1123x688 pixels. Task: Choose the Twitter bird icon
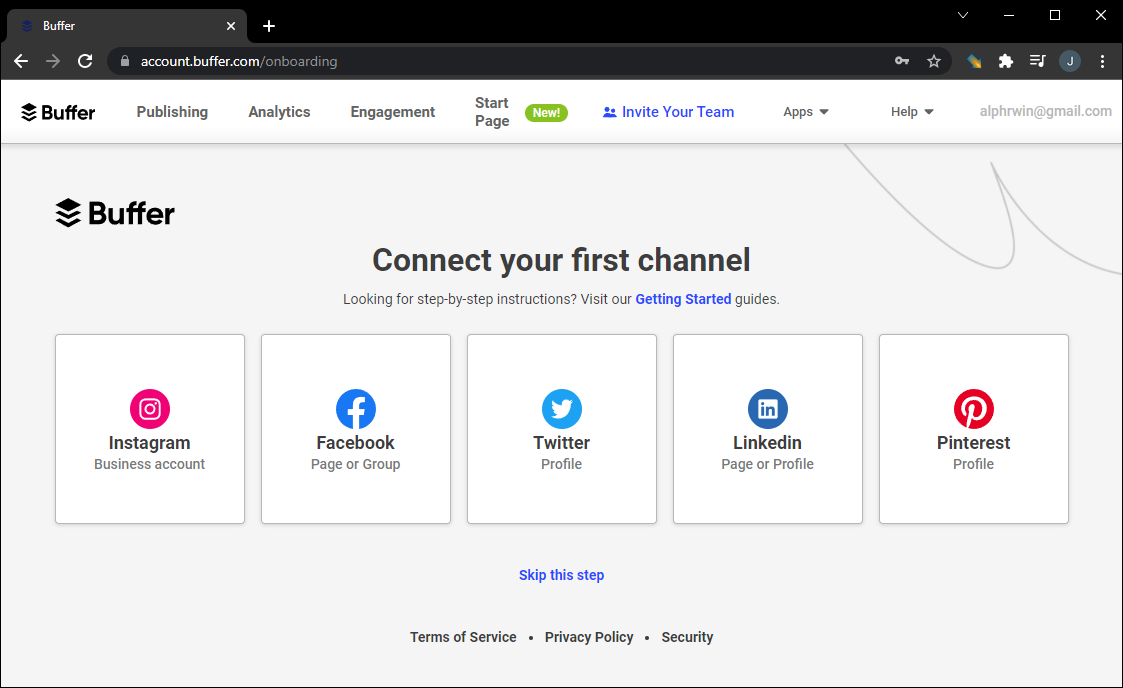tap(562, 409)
